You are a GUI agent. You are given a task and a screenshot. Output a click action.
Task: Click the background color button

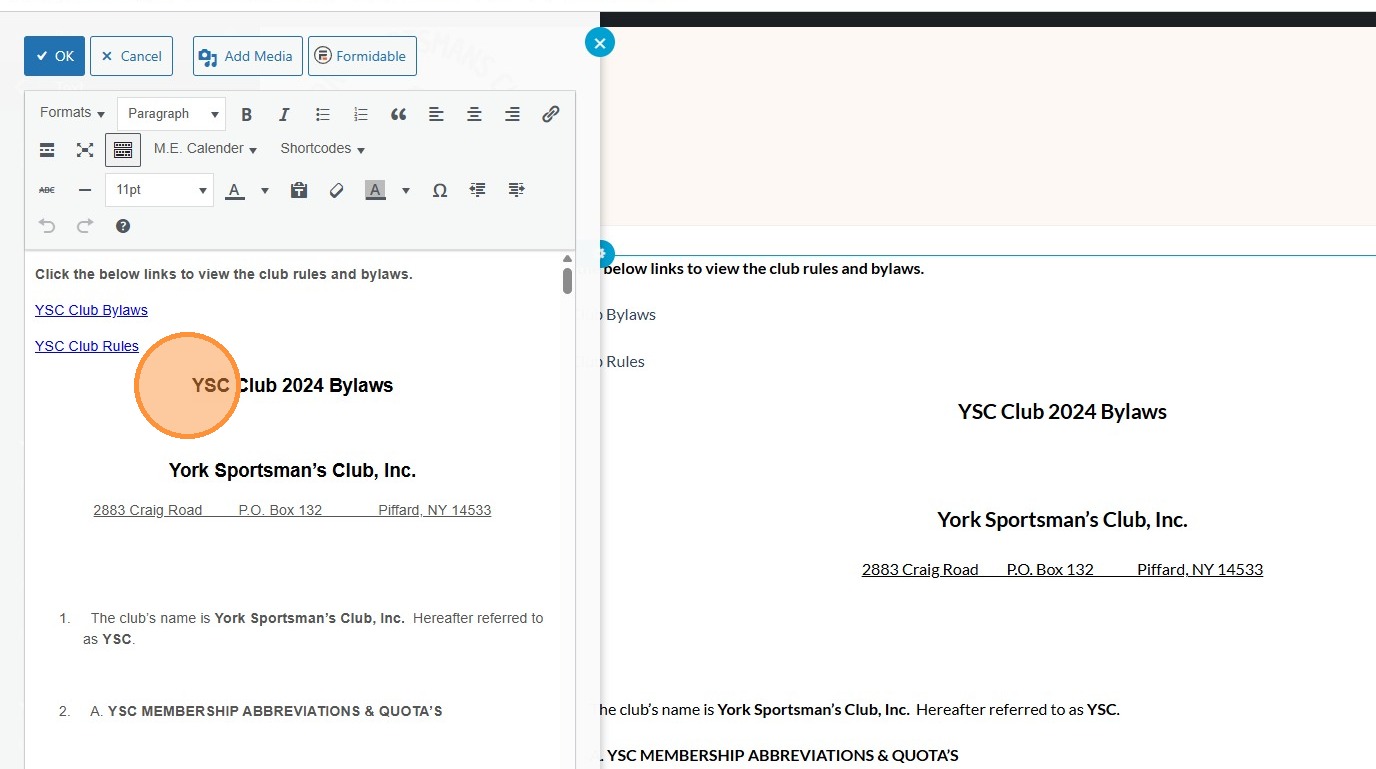(375, 190)
